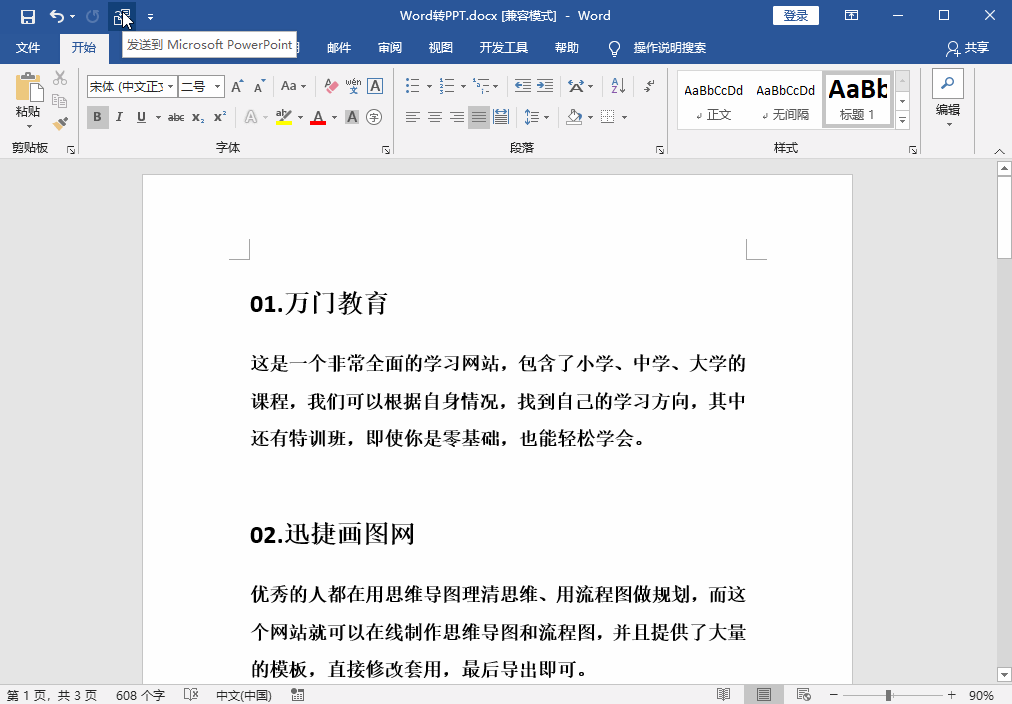The image size is (1012, 704).
Task: Toggle Bold formatting
Action: [97, 117]
